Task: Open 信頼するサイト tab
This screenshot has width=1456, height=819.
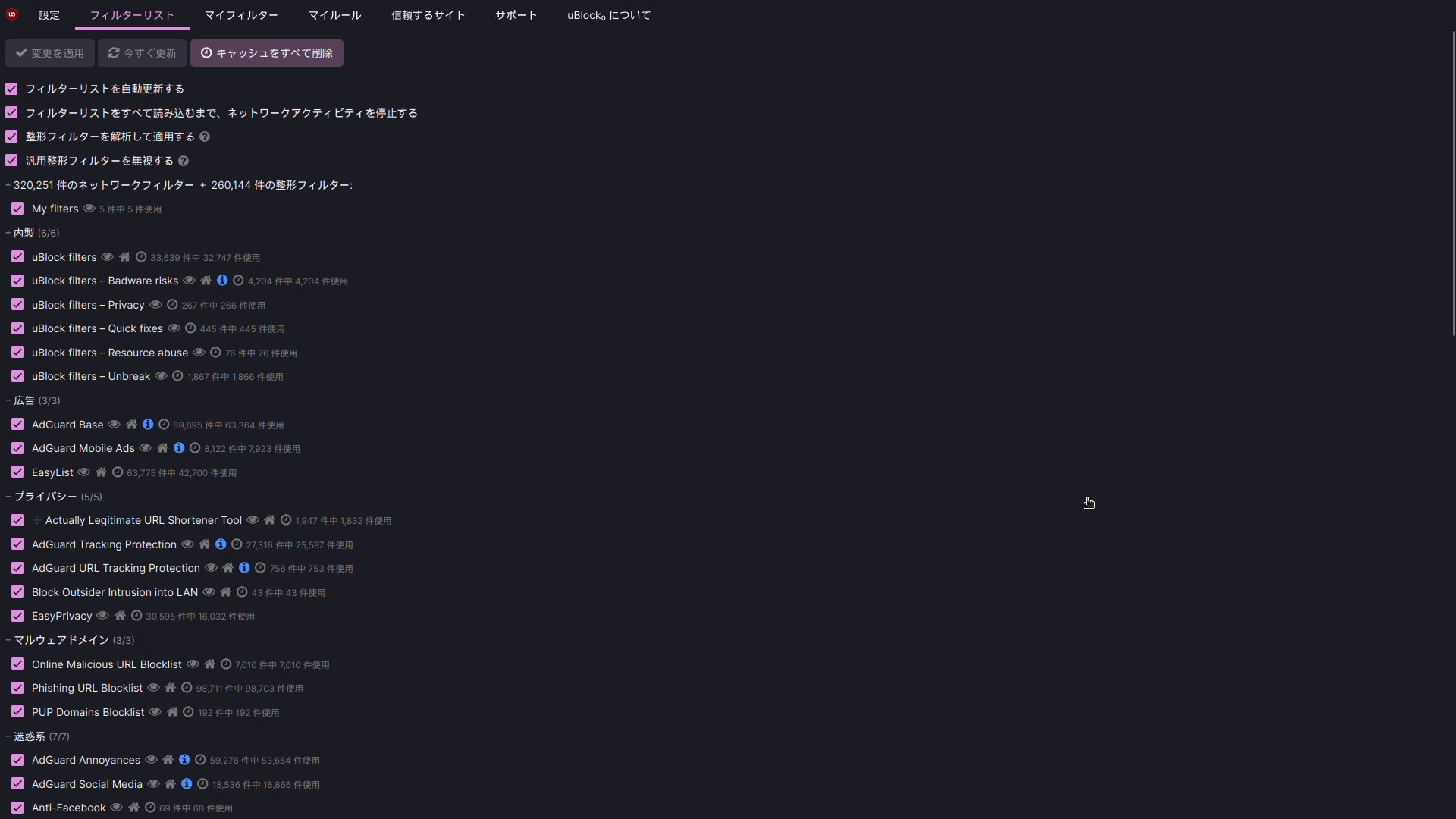Action: click(428, 15)
